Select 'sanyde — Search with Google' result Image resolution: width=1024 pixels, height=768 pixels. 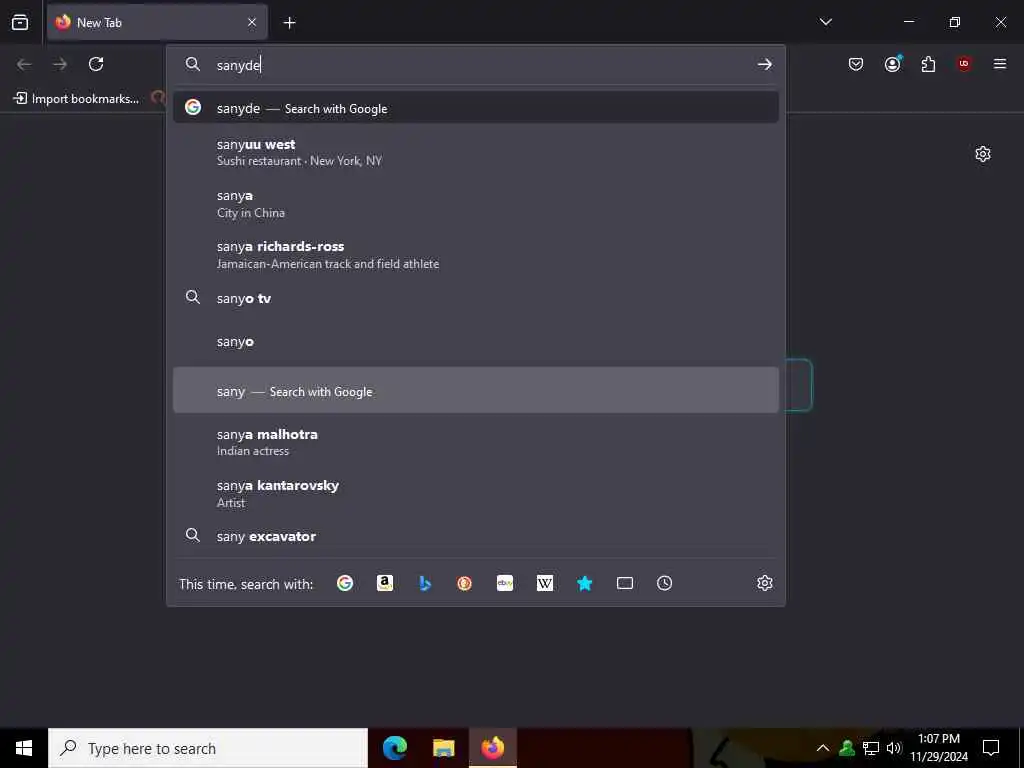(475, 108)
